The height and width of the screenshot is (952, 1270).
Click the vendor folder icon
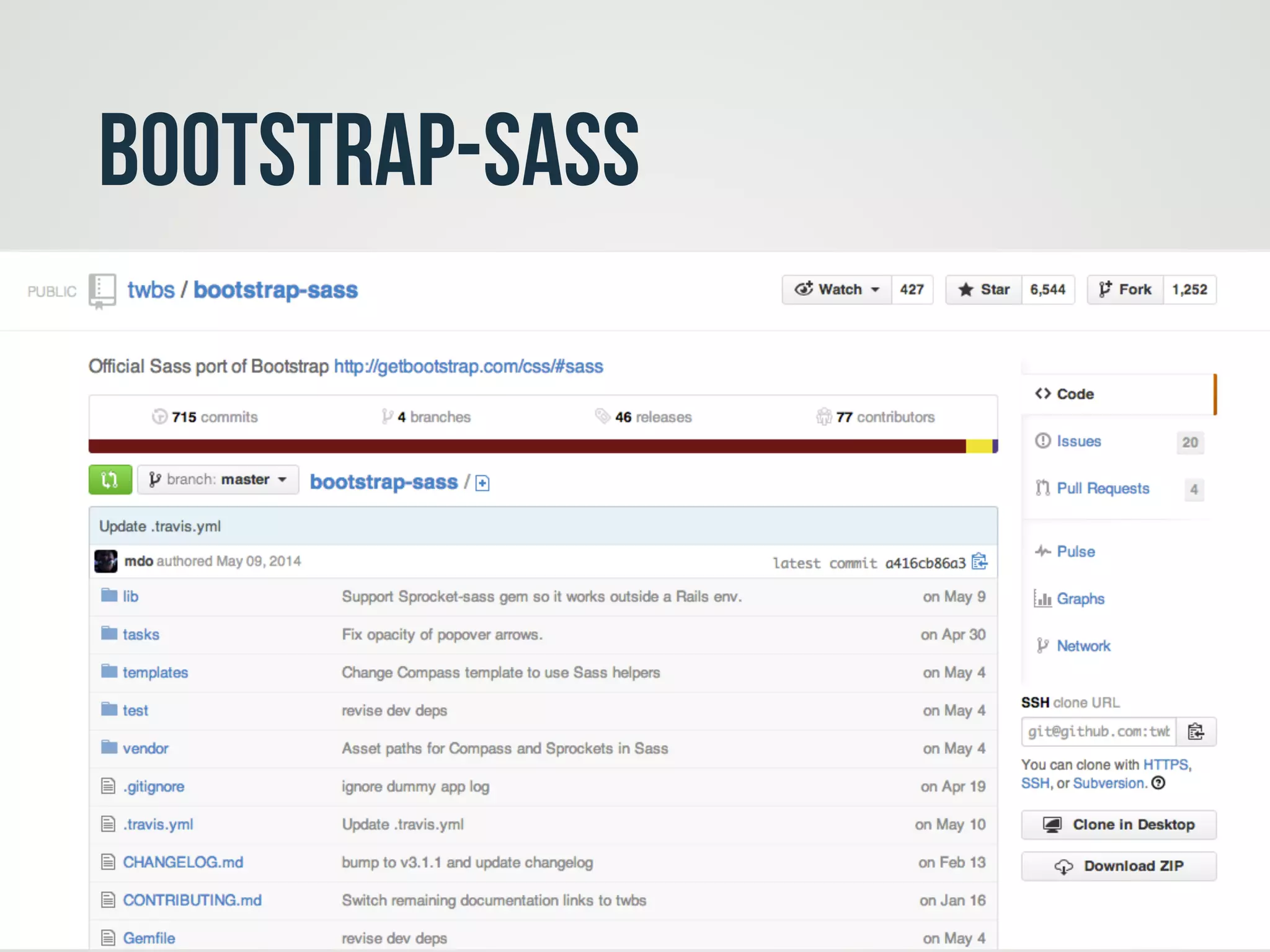109,747
